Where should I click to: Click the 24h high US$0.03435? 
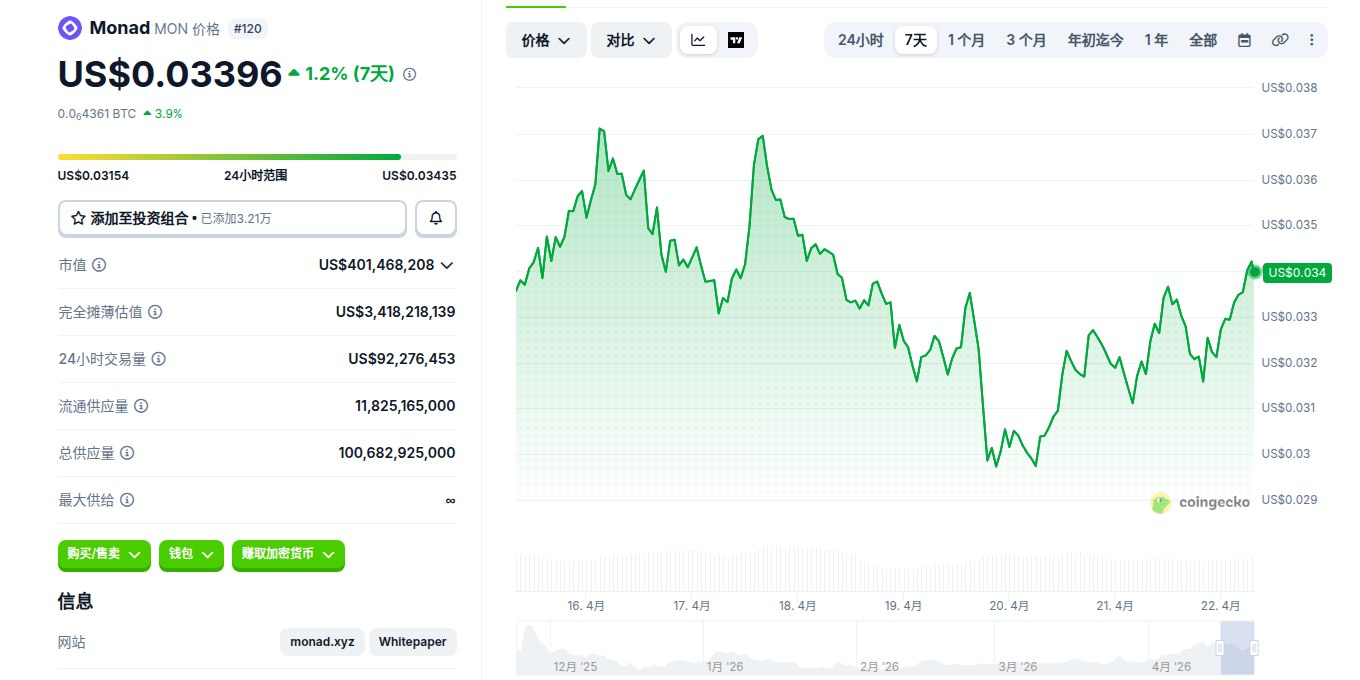(419, 175)
